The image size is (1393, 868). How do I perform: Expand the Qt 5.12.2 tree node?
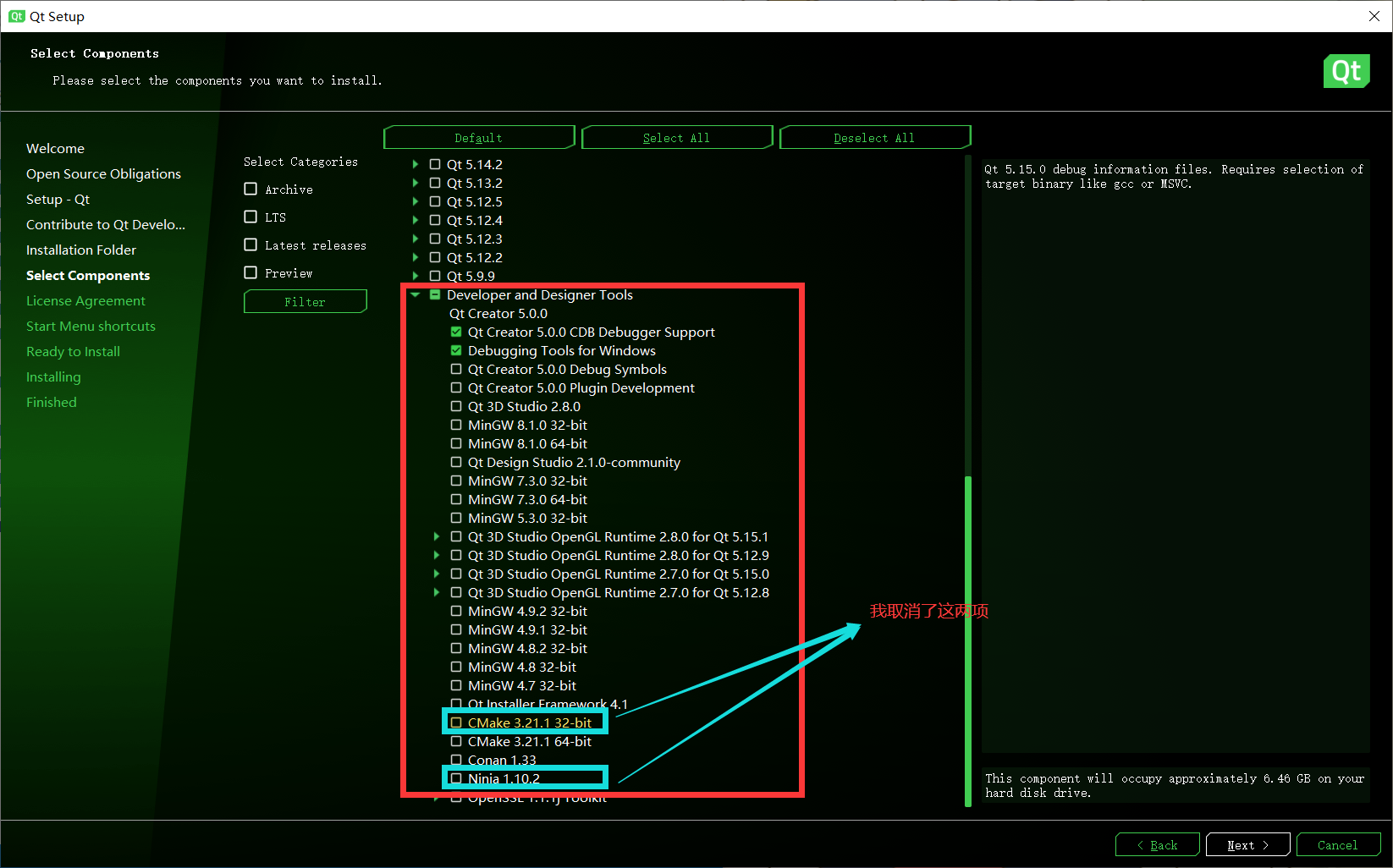point(415,257)
